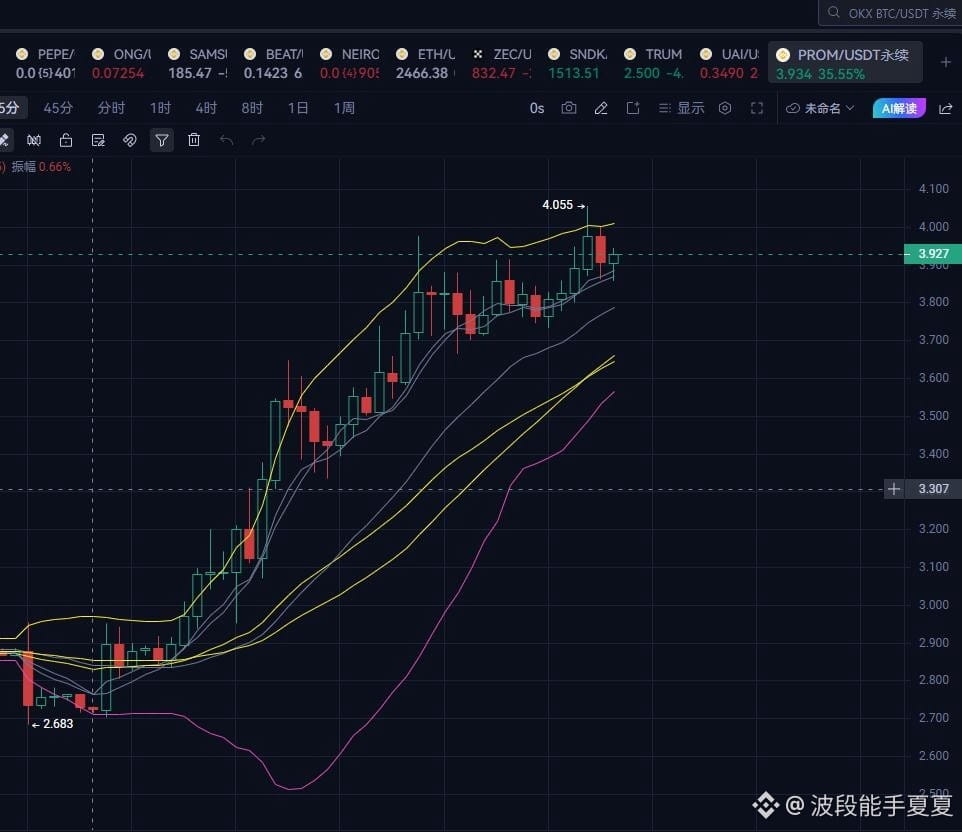Open the edit drawings list icon

98,141
